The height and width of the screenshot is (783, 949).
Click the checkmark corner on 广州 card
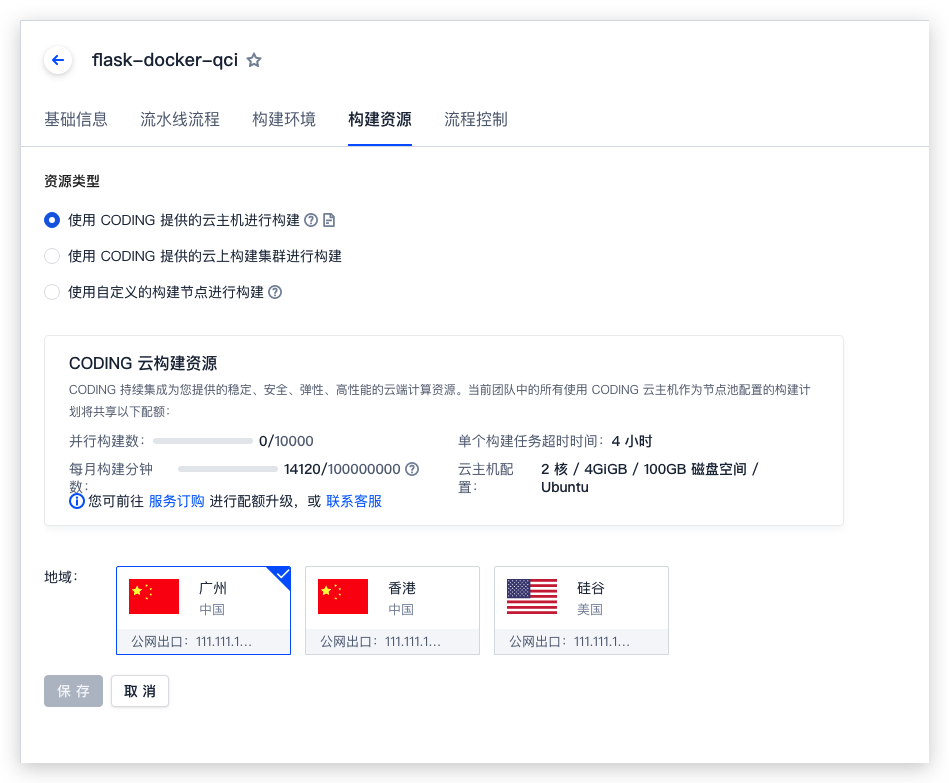[282, 575]
